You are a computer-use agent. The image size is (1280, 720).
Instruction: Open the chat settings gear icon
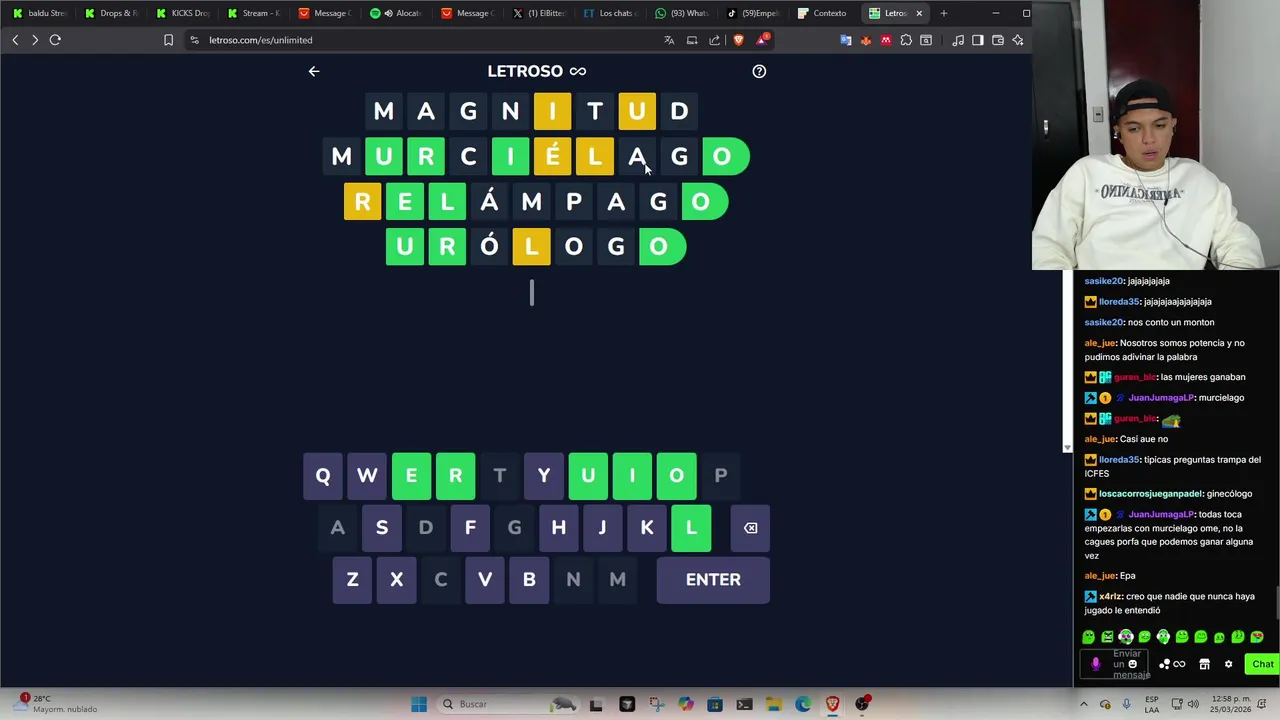point(1229,664)
